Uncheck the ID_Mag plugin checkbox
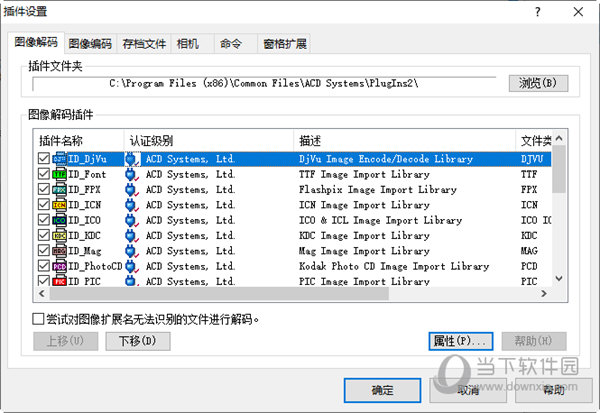 click(44, 250)
